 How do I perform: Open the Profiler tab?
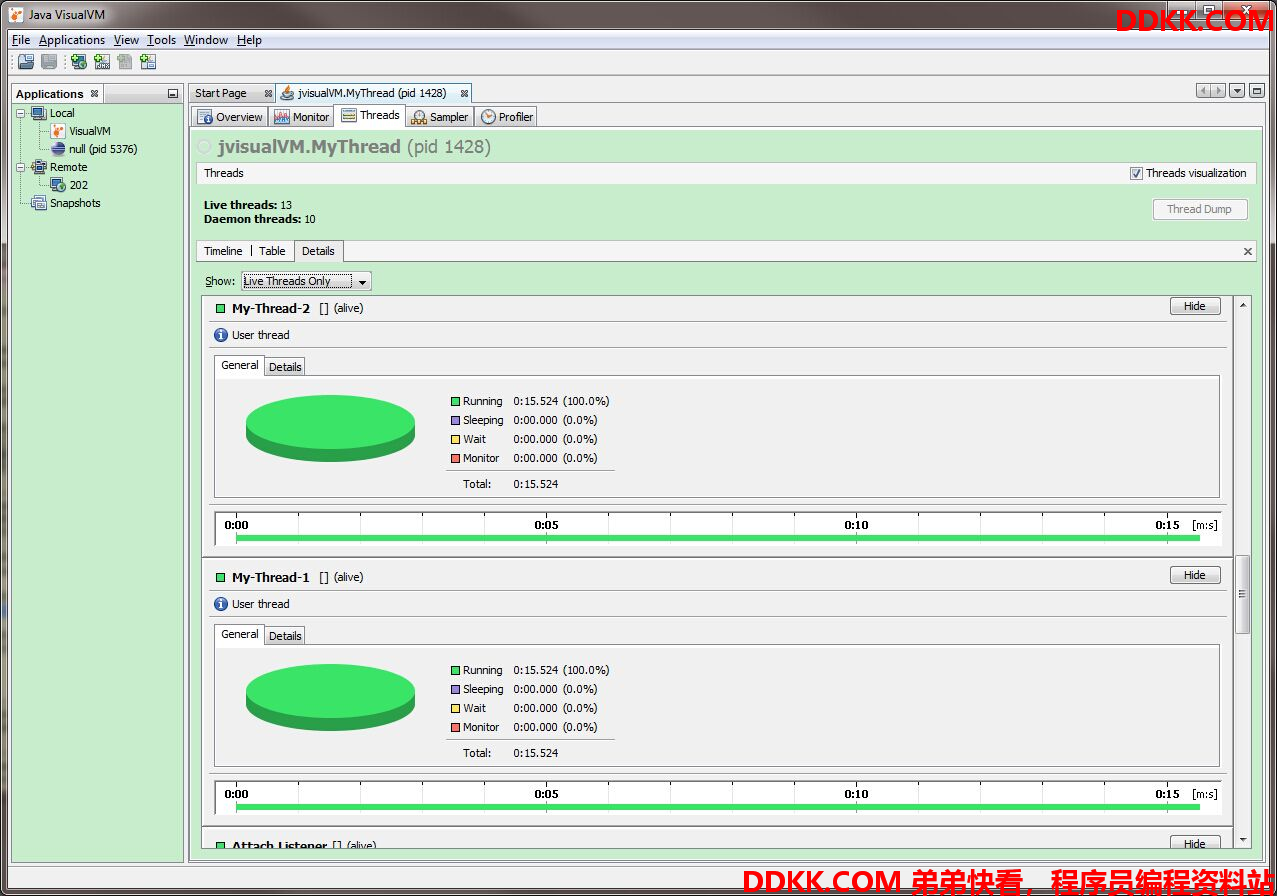[x=507, y=117]
